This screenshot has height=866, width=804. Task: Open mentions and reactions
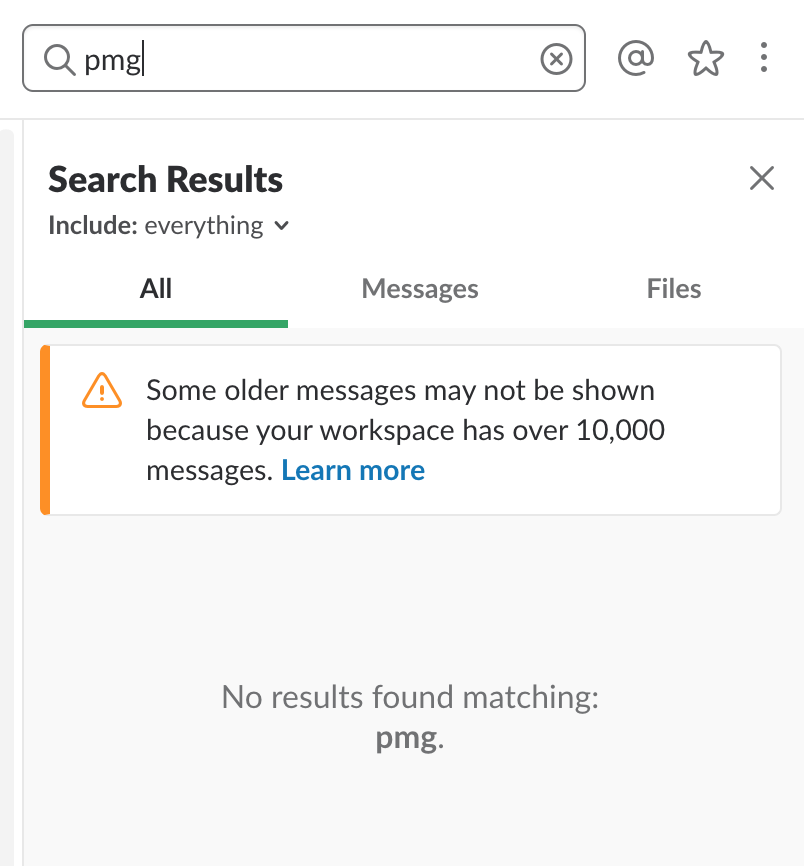[636, 59]
